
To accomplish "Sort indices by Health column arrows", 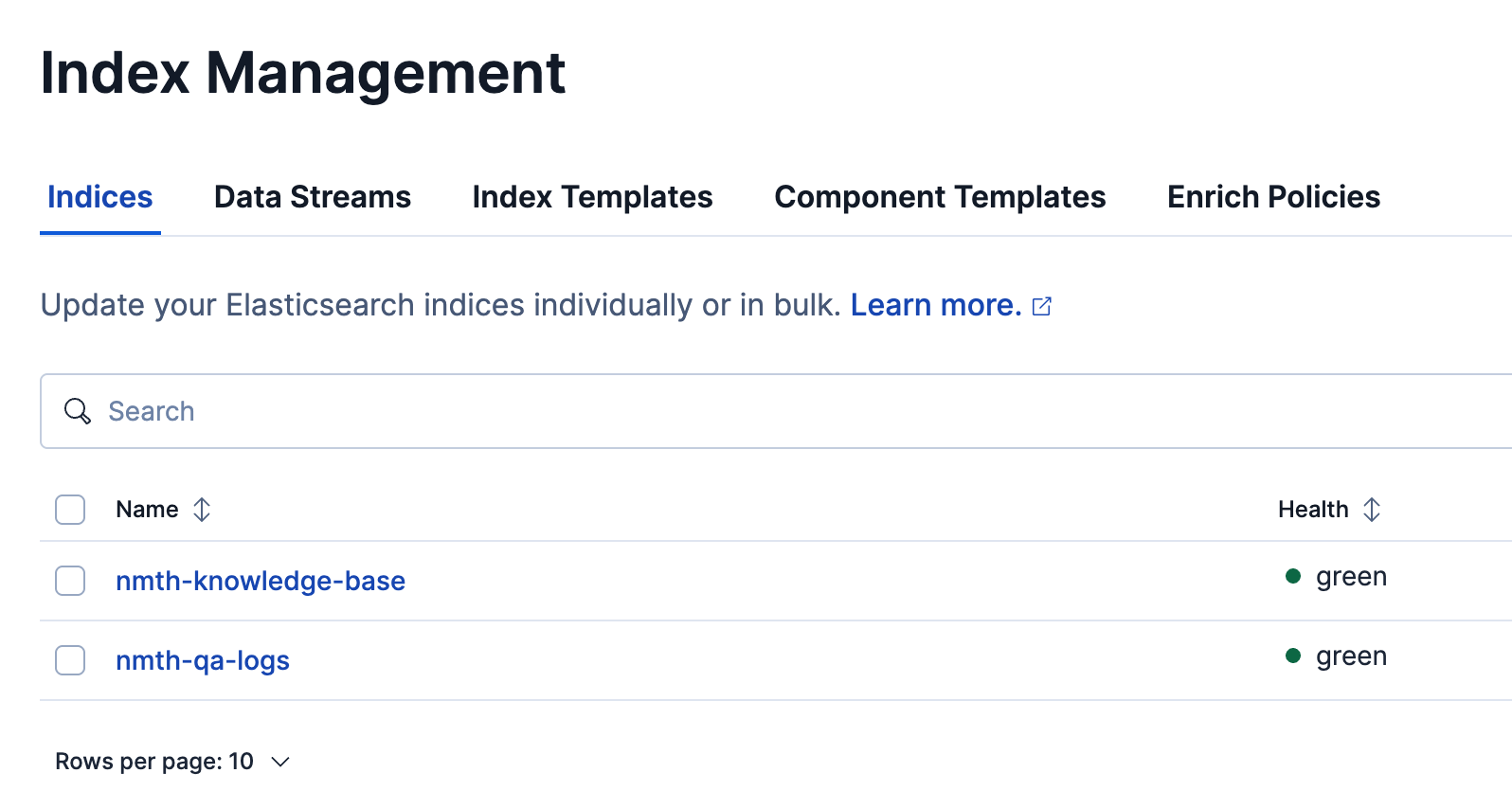I will point(1372,510).
